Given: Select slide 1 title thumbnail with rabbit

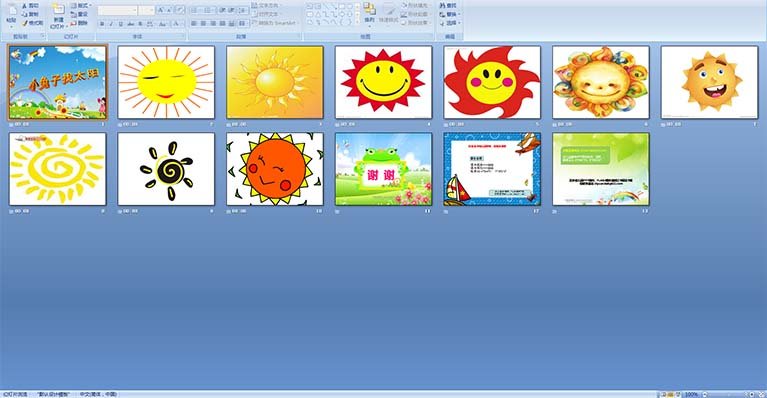Looking at the screenshot, I should pyautogui.click(x=58, y=82).
